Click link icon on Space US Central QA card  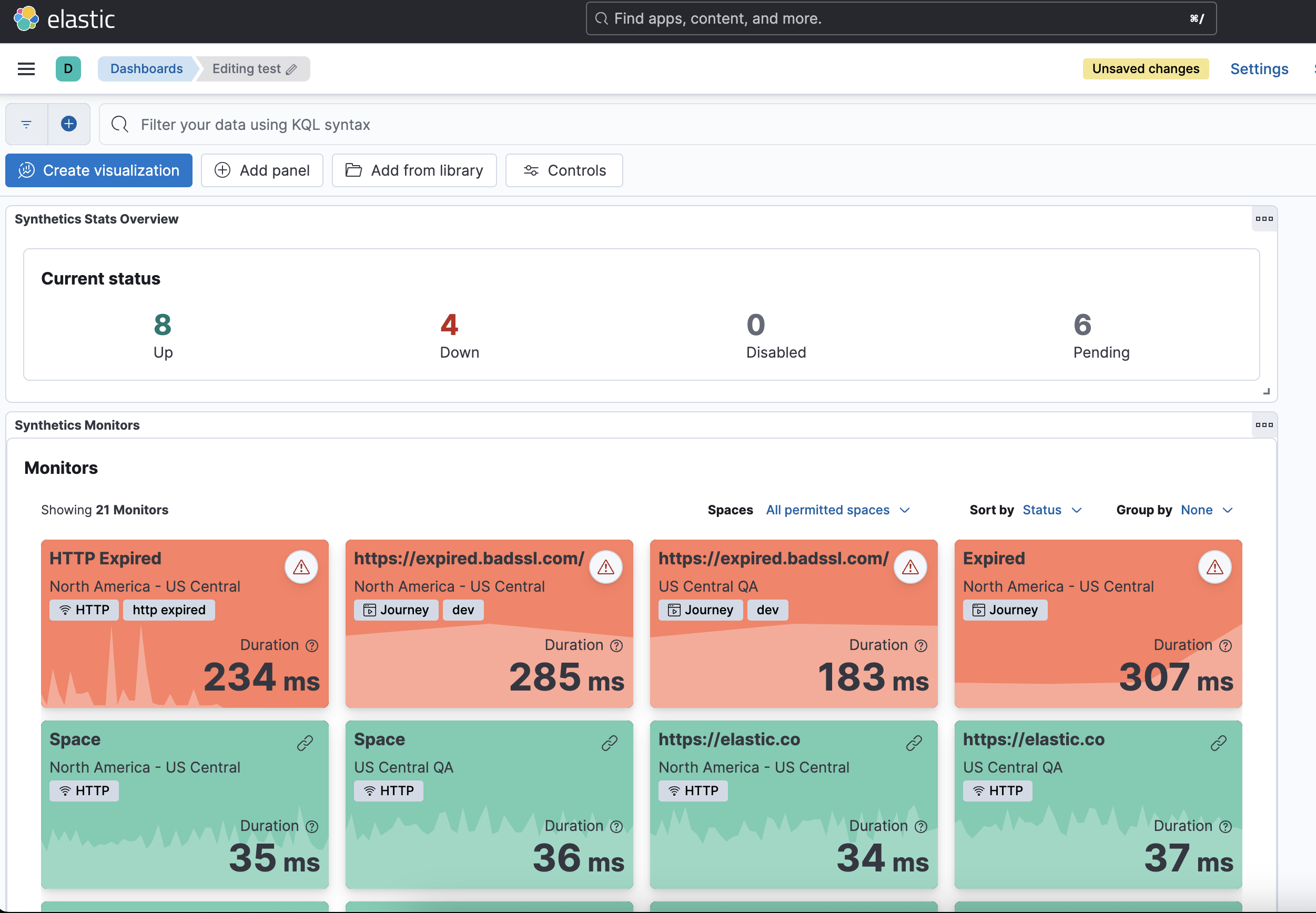click(610, 743)
